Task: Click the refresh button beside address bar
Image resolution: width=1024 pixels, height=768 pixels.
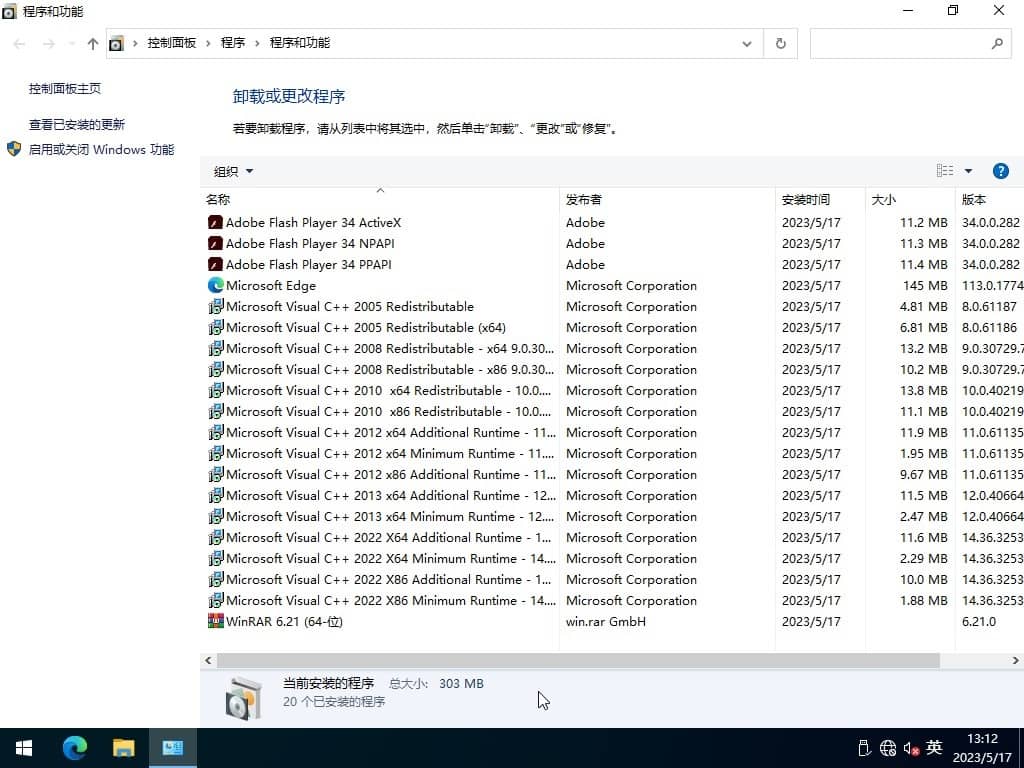Action: 781,43
